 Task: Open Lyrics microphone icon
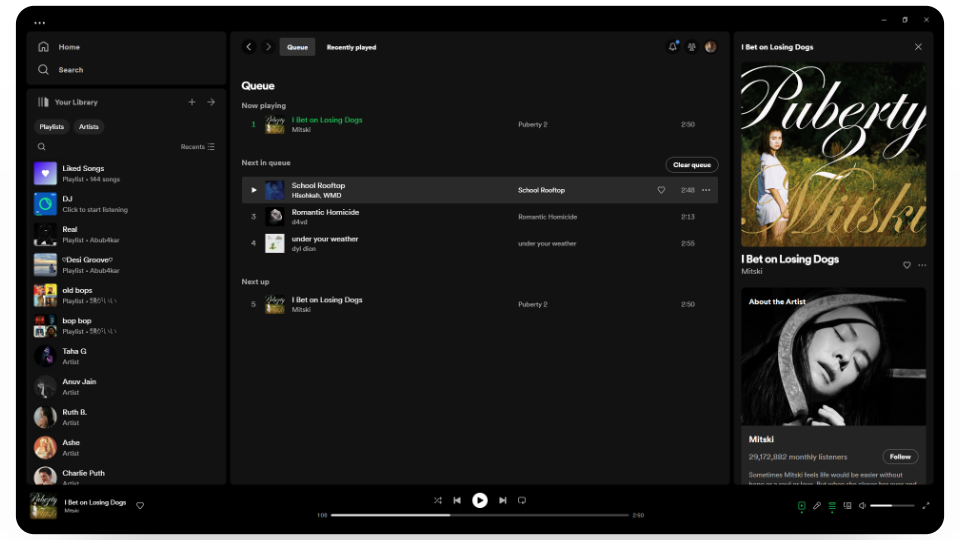tap(817, 506)
